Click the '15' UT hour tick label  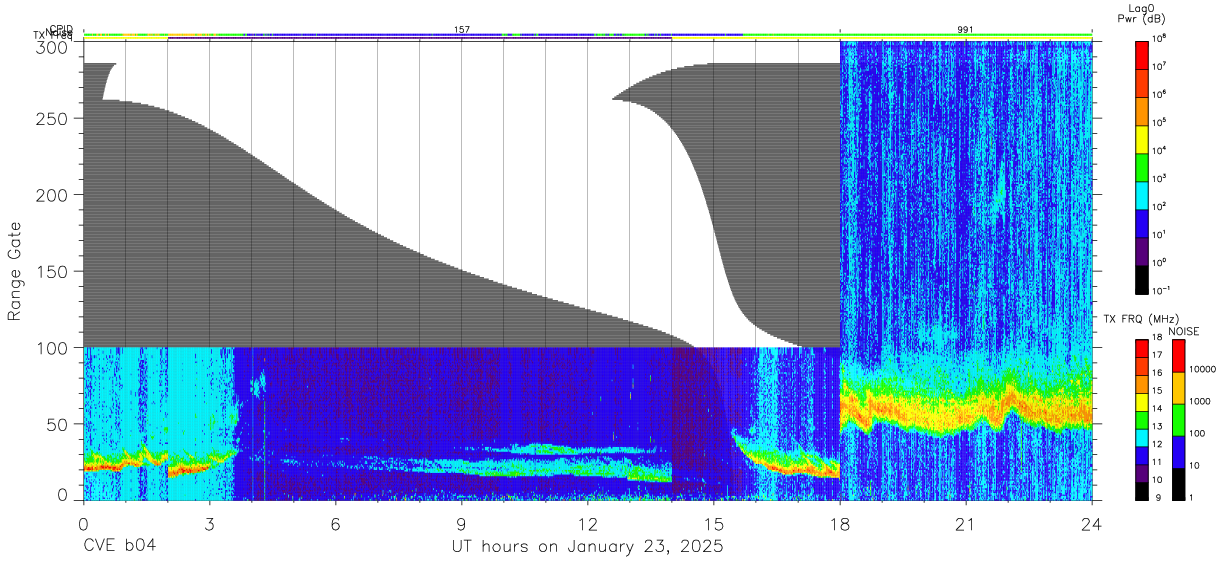[714, 524]
